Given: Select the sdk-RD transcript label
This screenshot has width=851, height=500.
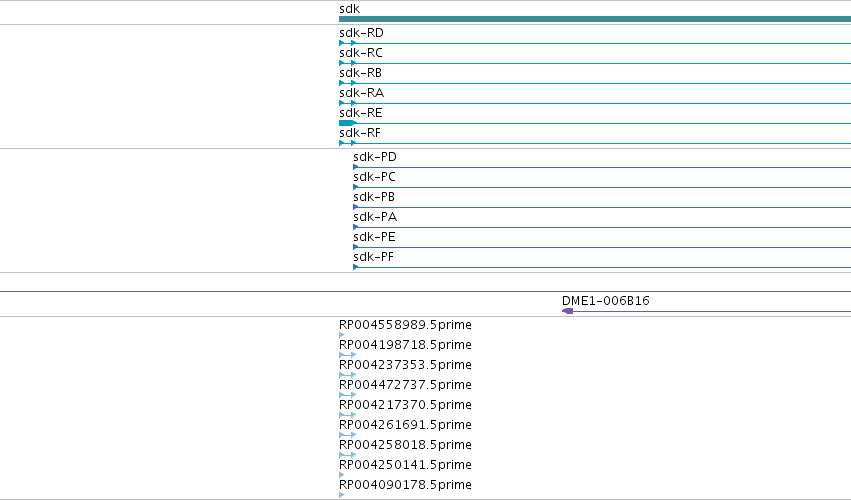Looking at the screenshot, I should tap(361, 33).
